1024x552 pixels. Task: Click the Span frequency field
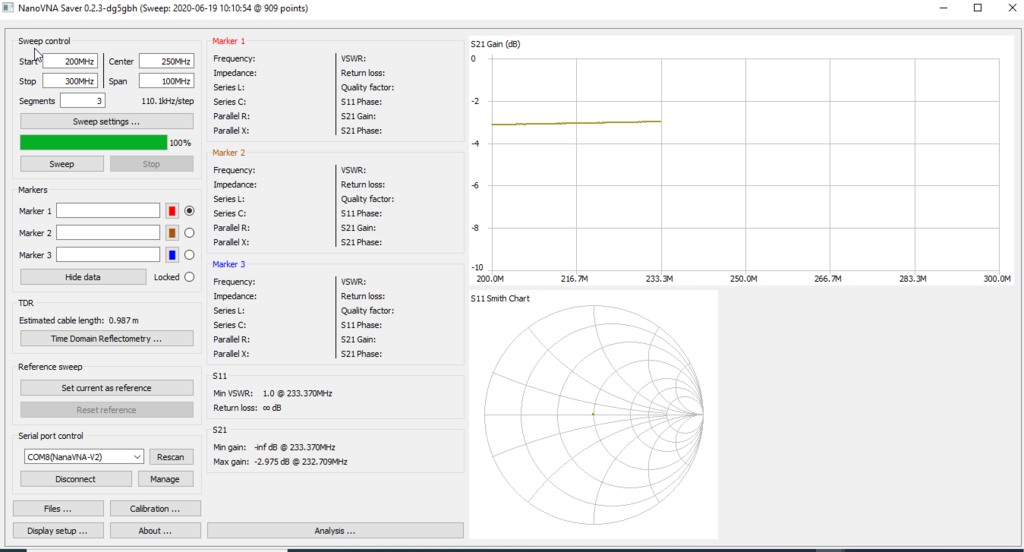167,81
